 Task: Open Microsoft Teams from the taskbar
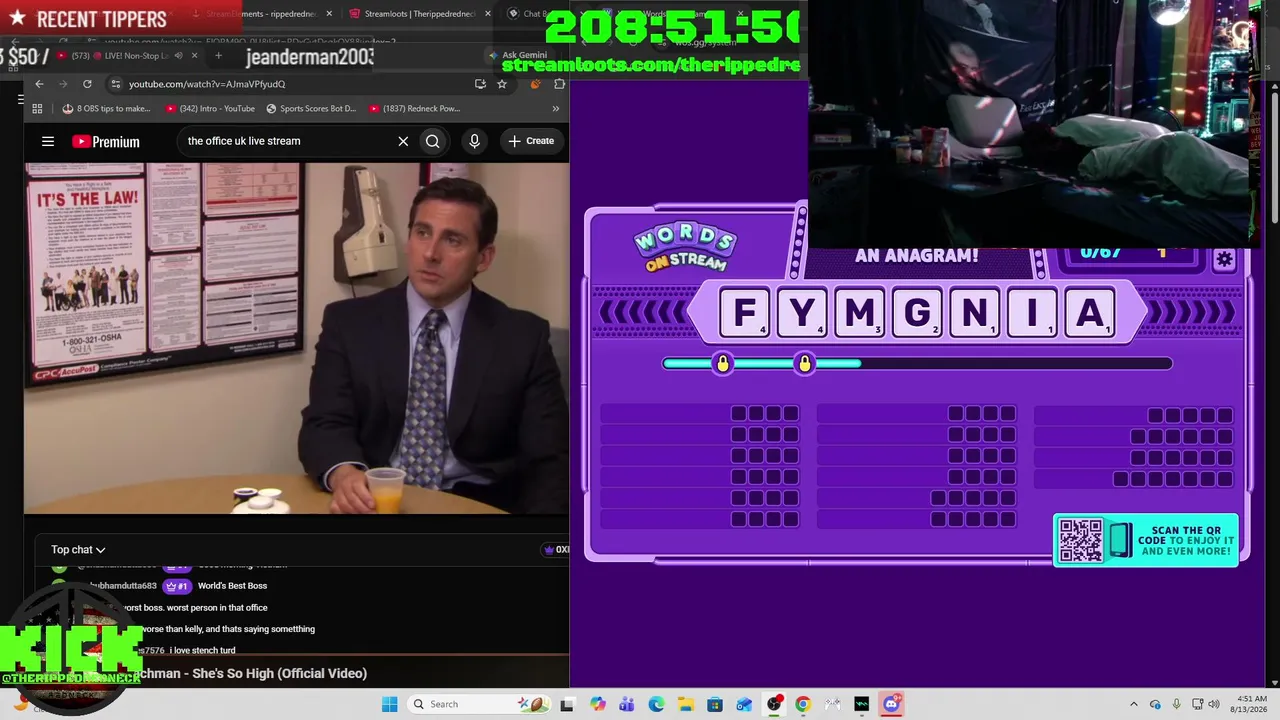coord(627,704)
